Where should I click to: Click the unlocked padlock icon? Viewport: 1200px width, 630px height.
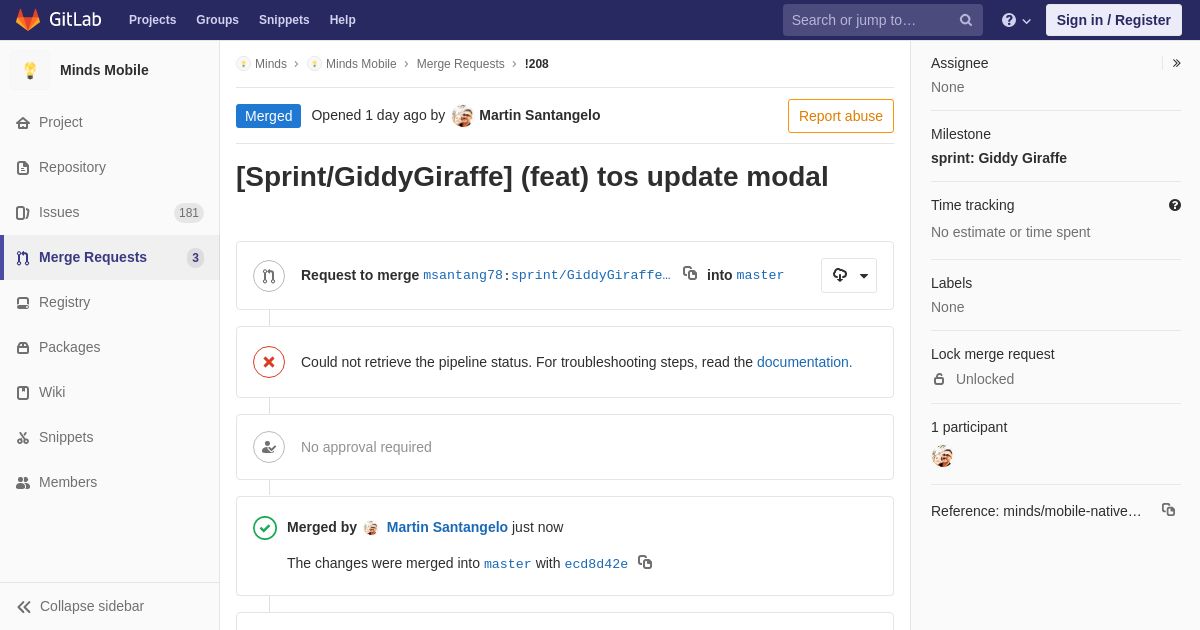point(939,379)
